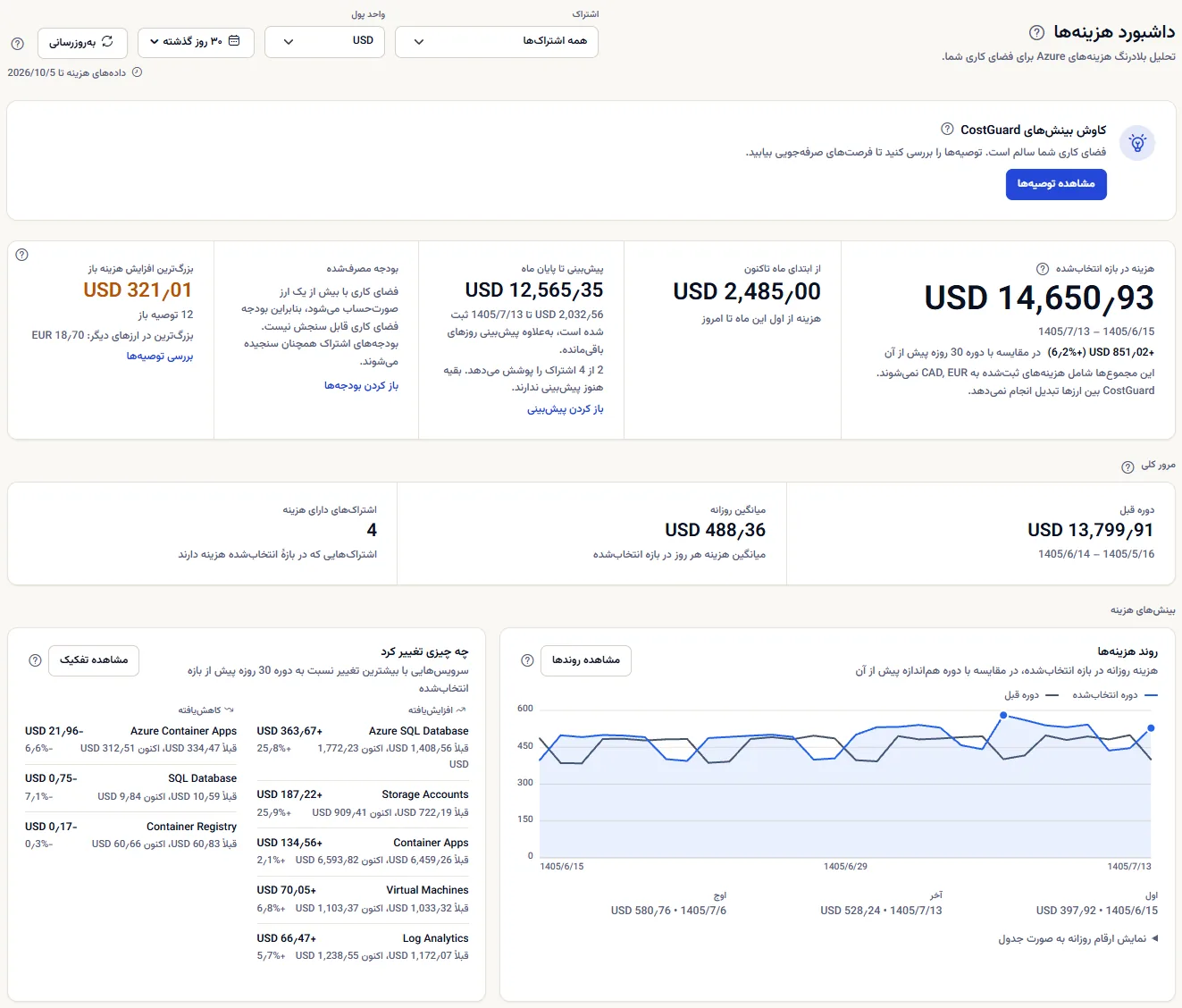Click the به‌روزرسانی refresh button
This screenshot has height=1008, width=1182.
(82, 42)
